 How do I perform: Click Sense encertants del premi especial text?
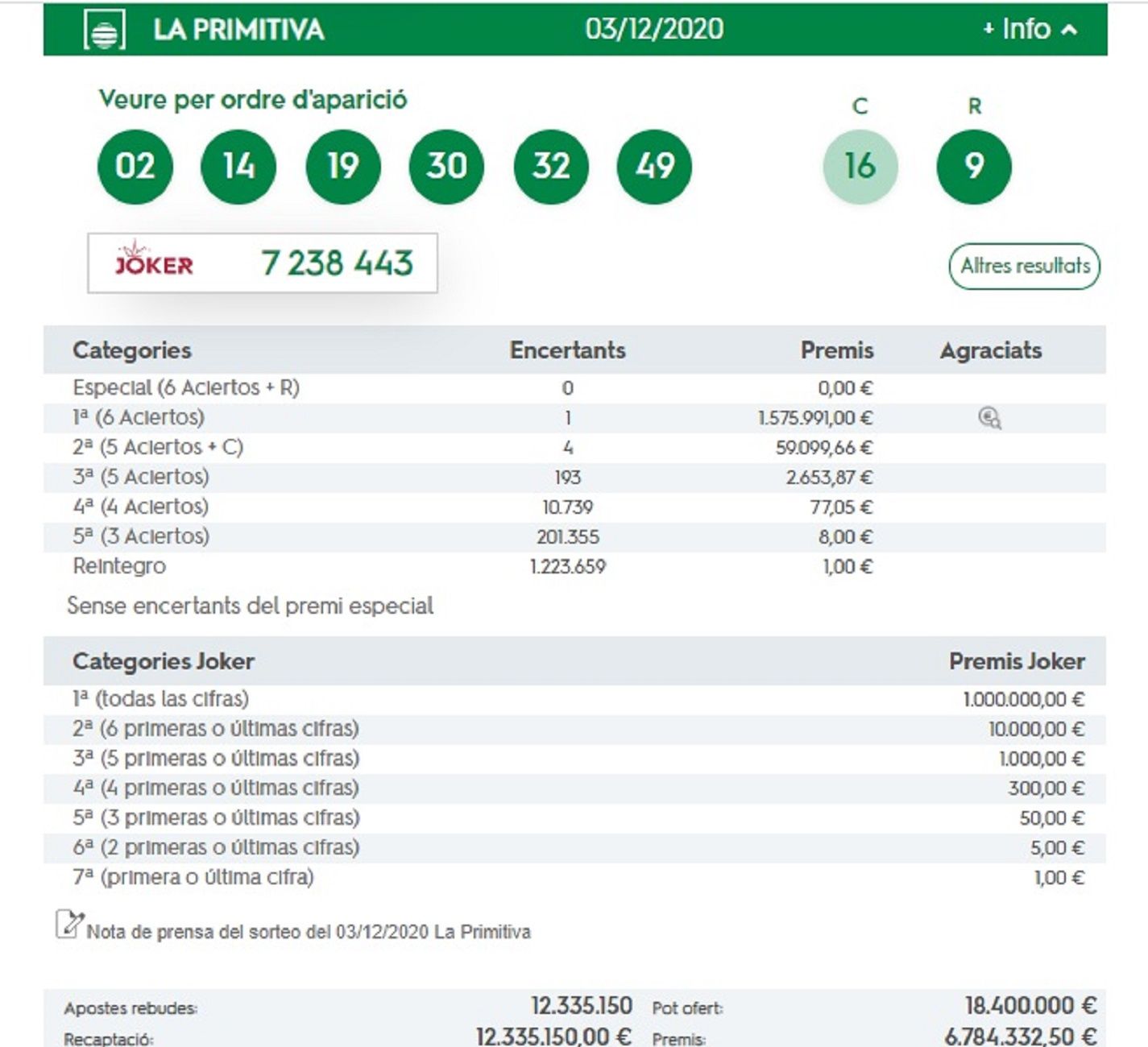(x=250, y=606)
